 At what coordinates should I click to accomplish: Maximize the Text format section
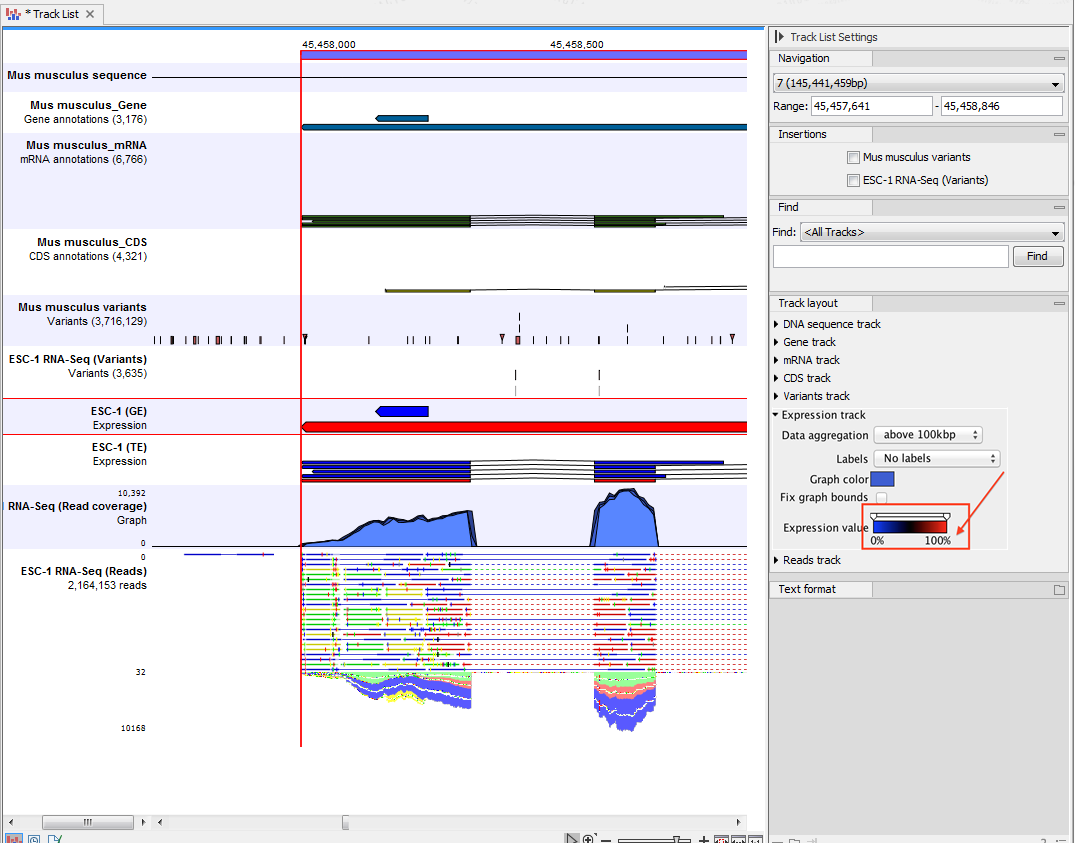pos(1059,589)
